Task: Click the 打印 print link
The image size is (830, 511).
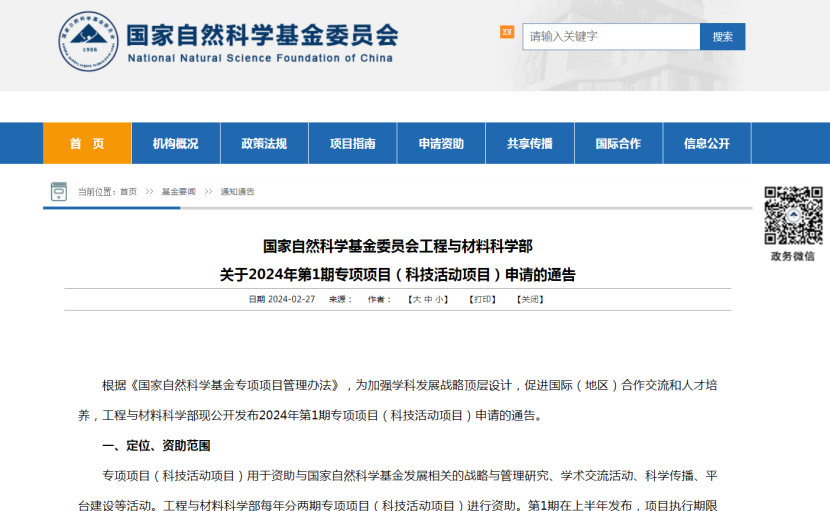Action: coord(483,299)
